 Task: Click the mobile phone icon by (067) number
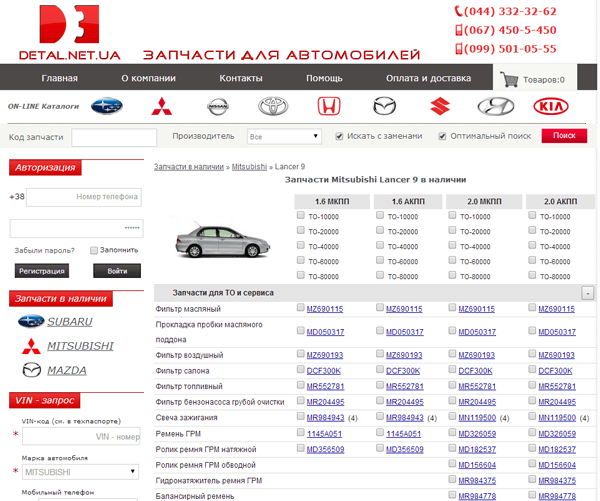point(459,30)
